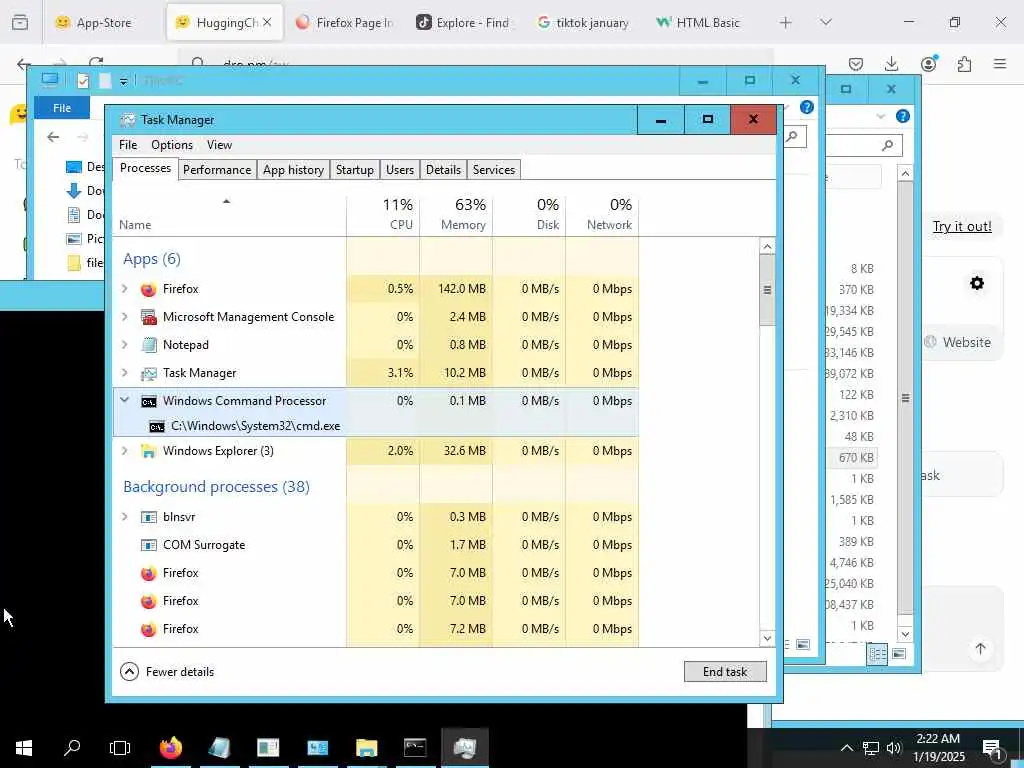Switch Explorer to large icons view toggle
This screenshot has height=768, width=1024.
pos(899,654)
